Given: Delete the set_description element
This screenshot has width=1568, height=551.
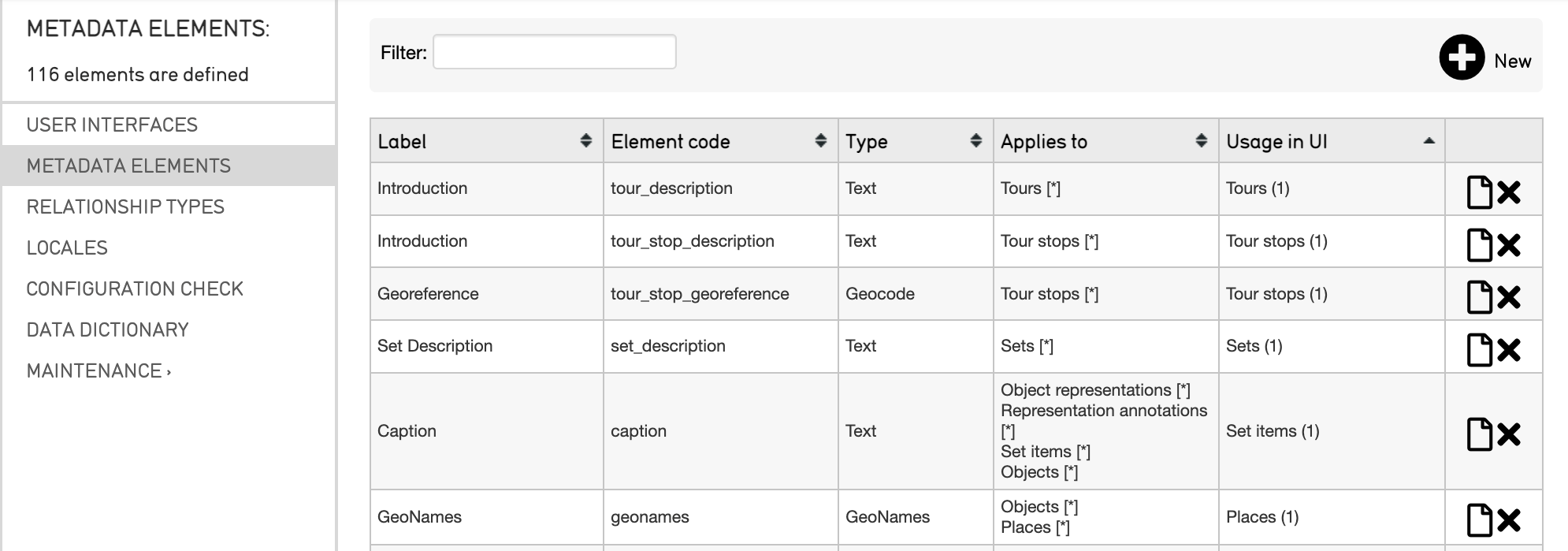Looking at the screenshot, I should coord(1509,350).
